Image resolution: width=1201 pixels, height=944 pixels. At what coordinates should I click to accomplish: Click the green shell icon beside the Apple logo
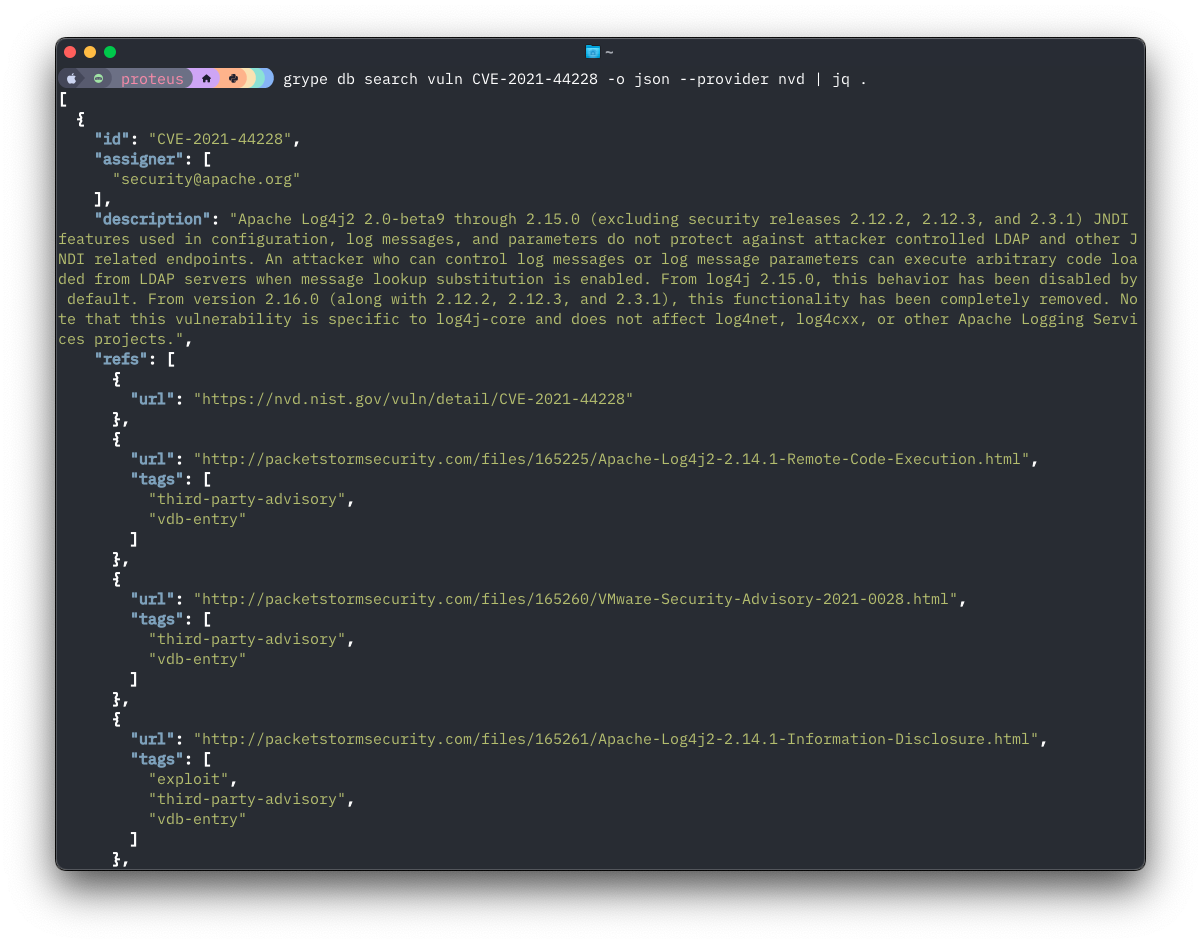[x=99, y=78]
